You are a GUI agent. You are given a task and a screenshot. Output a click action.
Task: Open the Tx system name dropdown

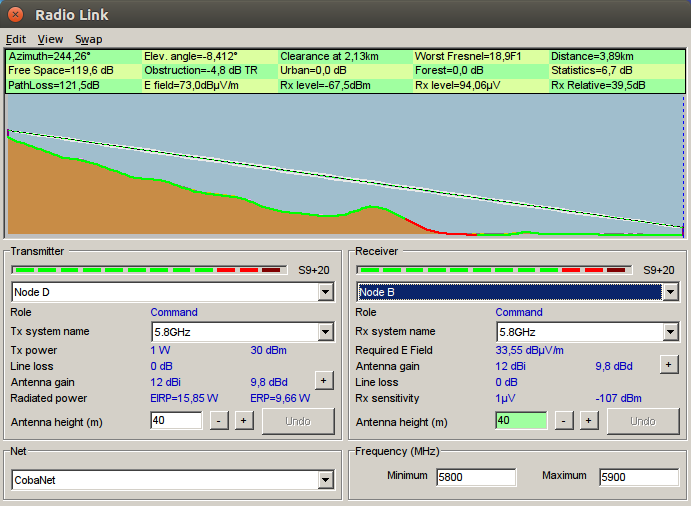click(x=325, y=332)
